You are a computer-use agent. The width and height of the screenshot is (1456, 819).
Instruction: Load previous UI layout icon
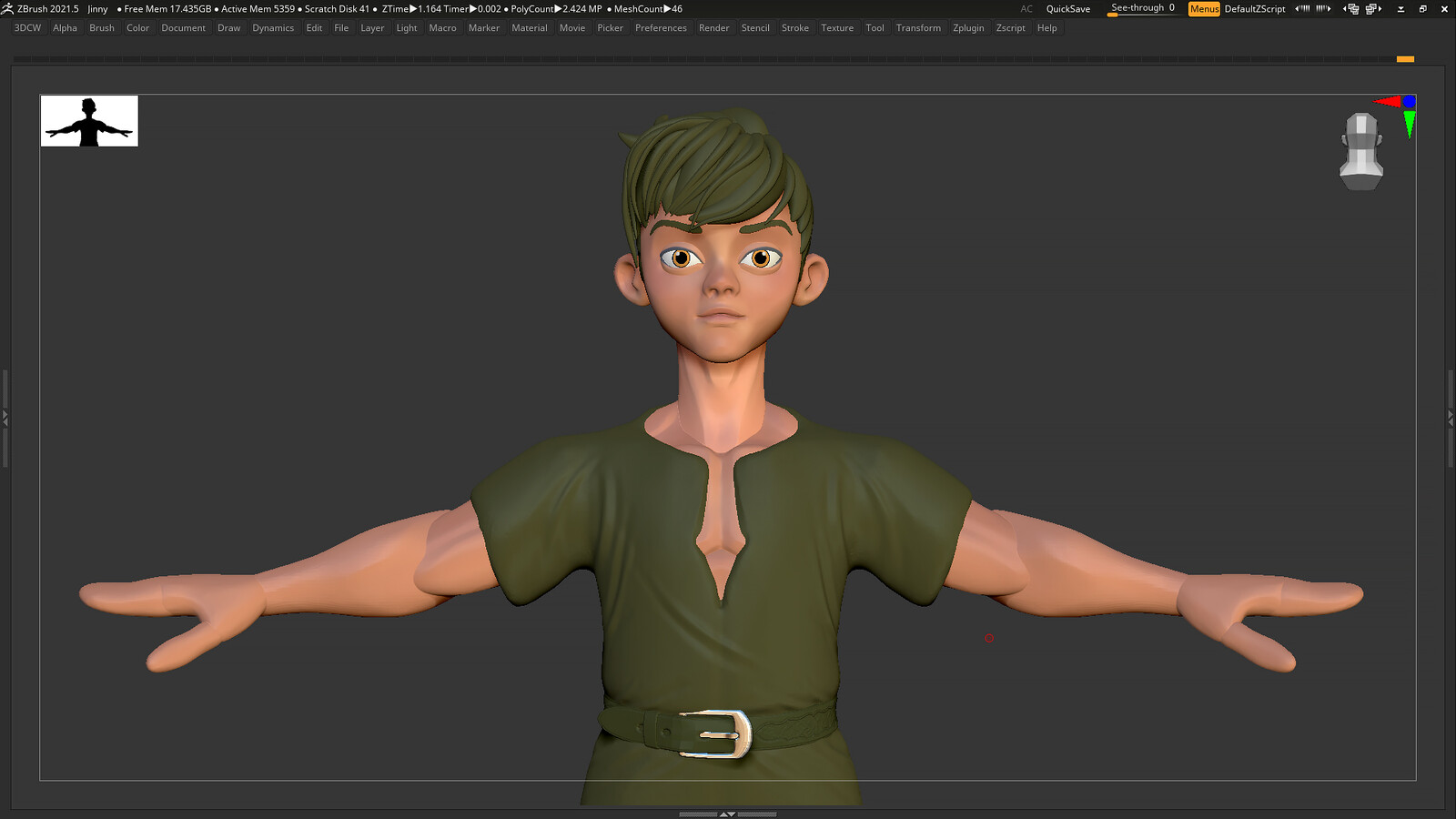(x=1351, y=8)
